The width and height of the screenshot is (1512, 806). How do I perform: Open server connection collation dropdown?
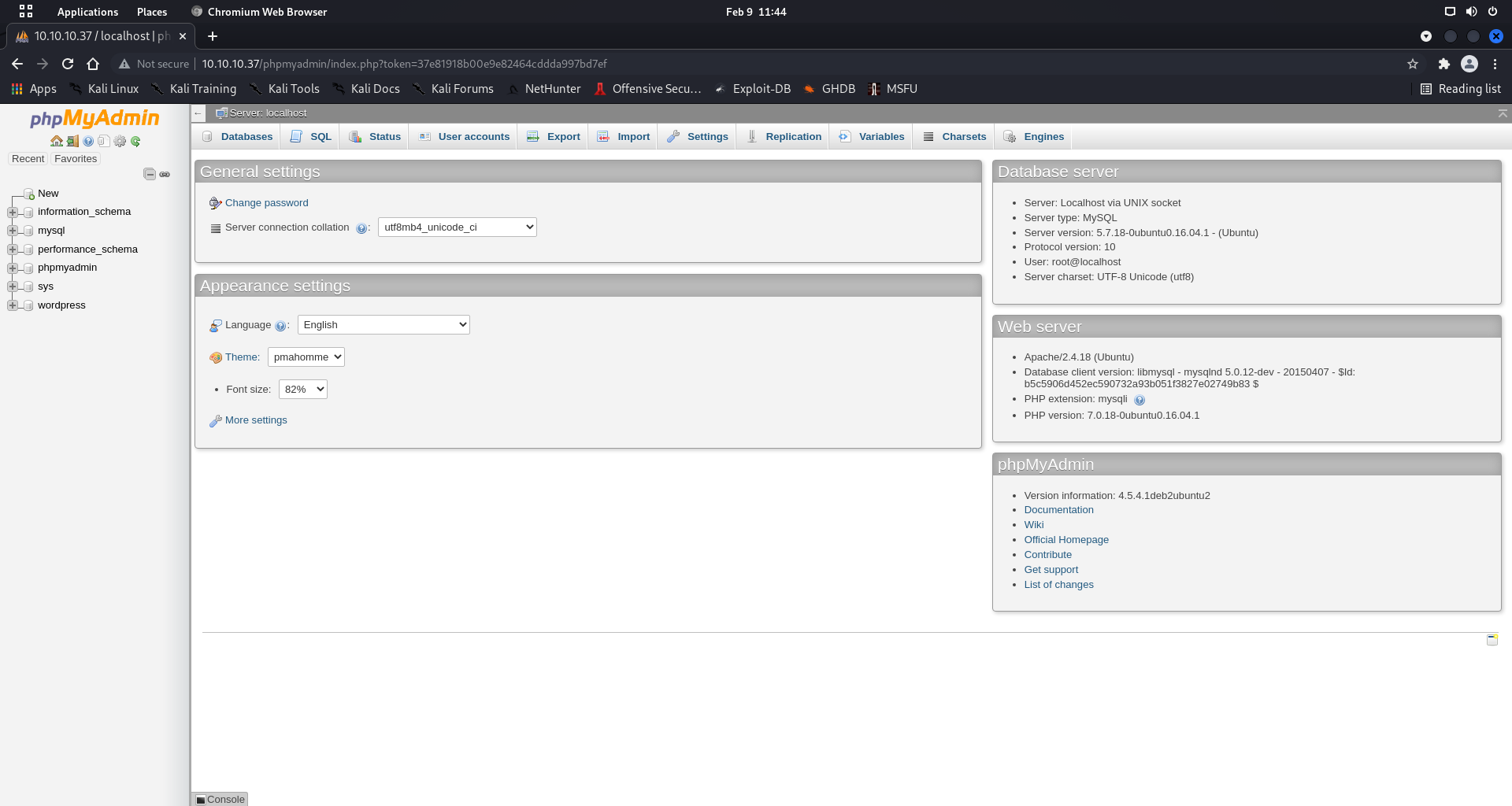tap(457, 227)
